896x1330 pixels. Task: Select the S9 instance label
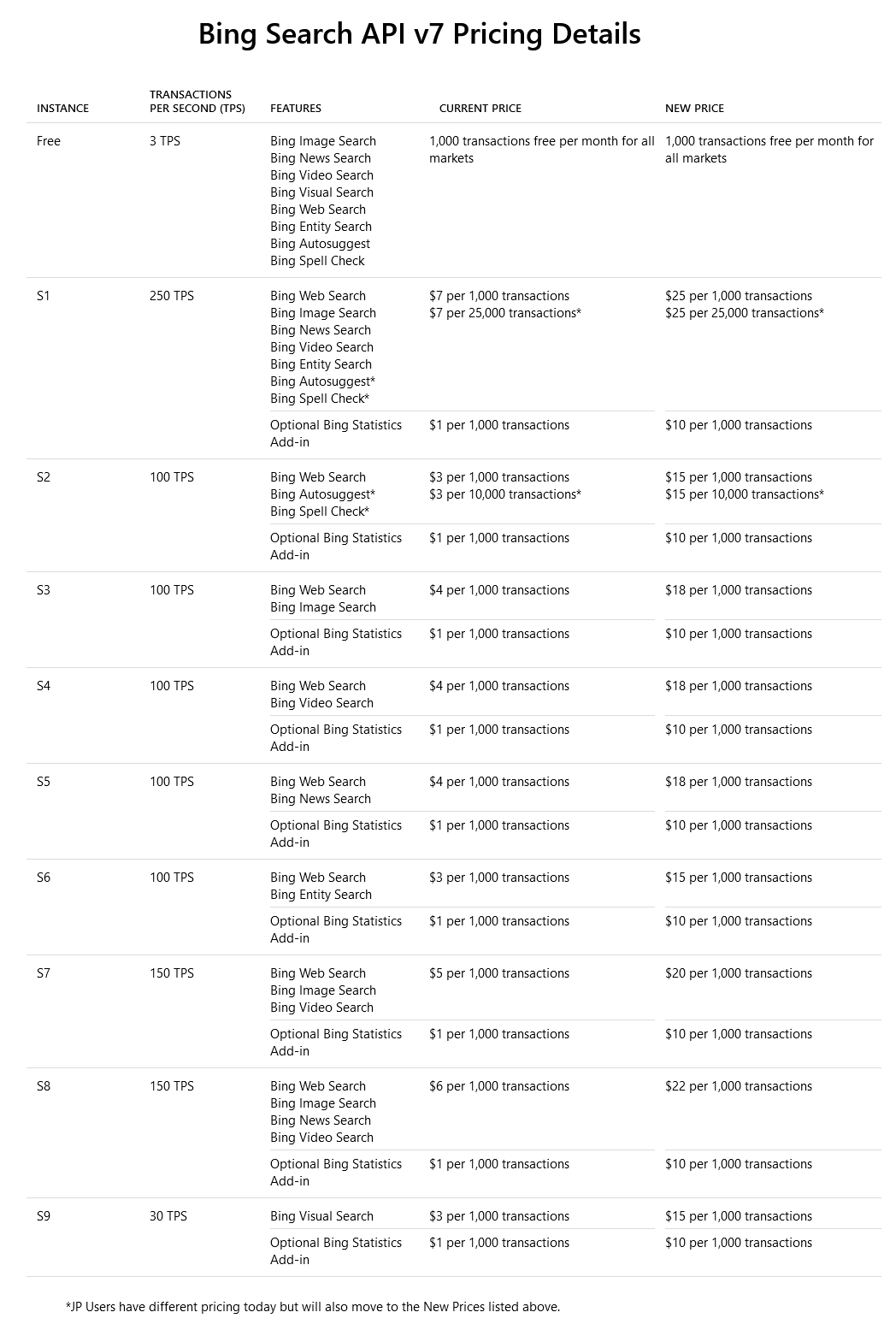pos(44,1216)
